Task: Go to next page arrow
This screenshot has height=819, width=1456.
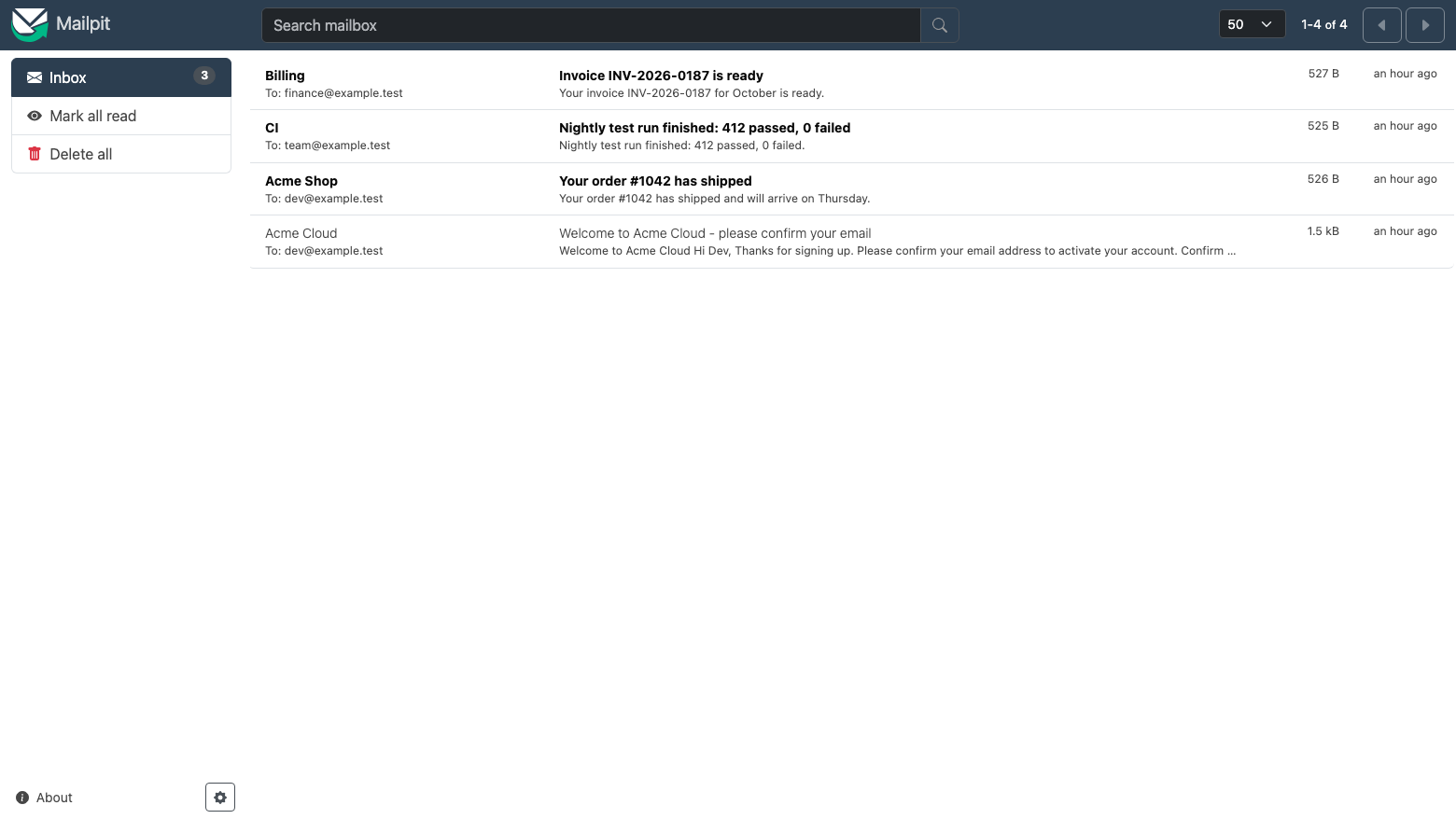Action: tap(1425, 25)
